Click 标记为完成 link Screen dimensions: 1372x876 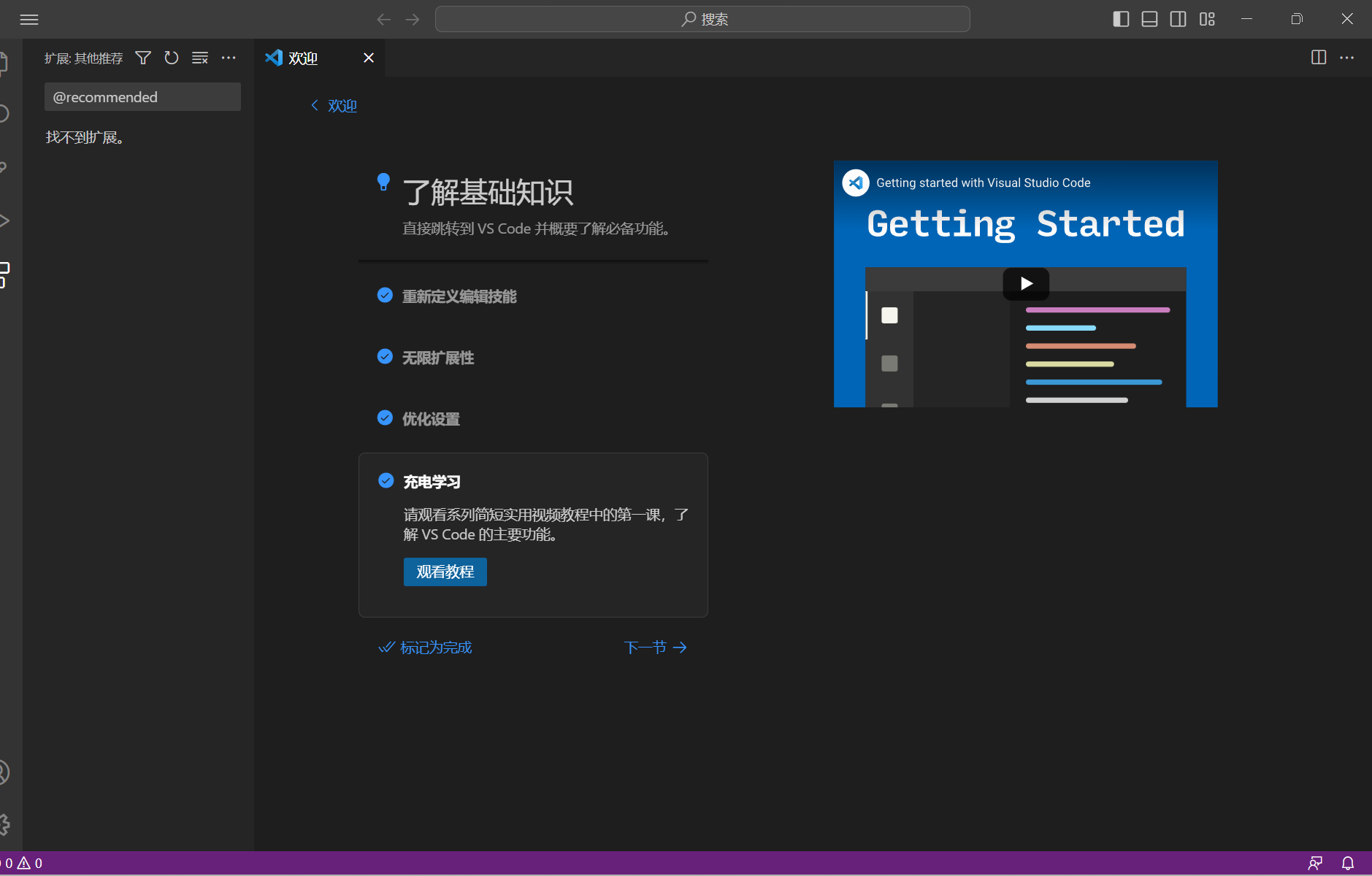(x=425, y=648)
